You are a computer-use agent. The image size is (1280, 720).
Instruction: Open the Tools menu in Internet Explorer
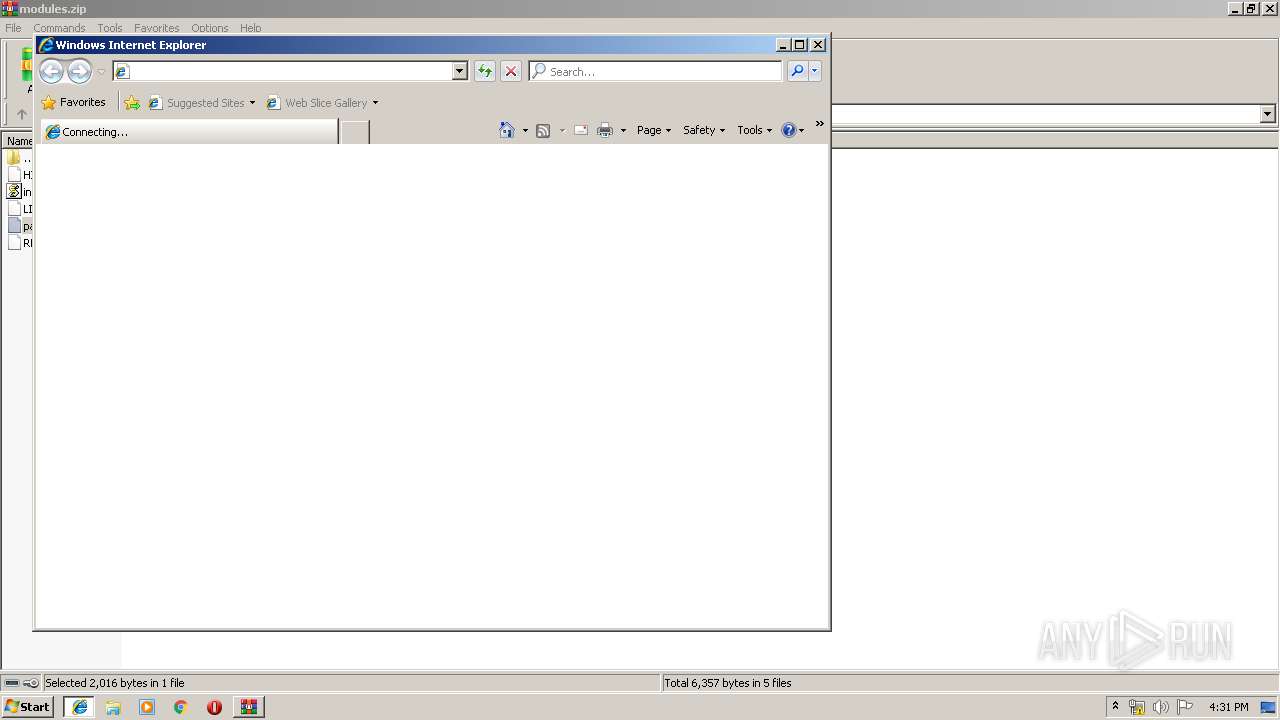755,130
